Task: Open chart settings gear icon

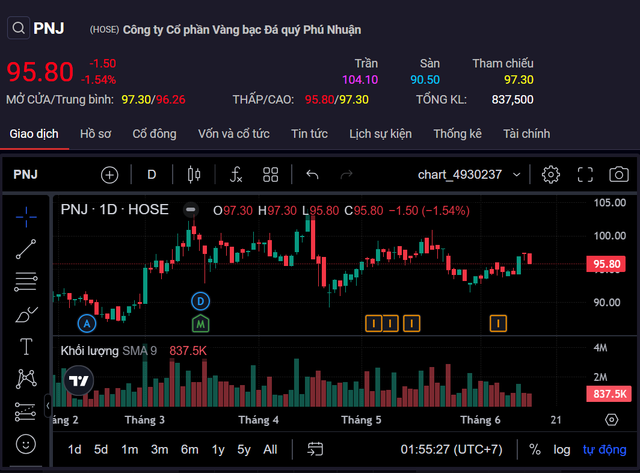Action: (x=550, y=174)
